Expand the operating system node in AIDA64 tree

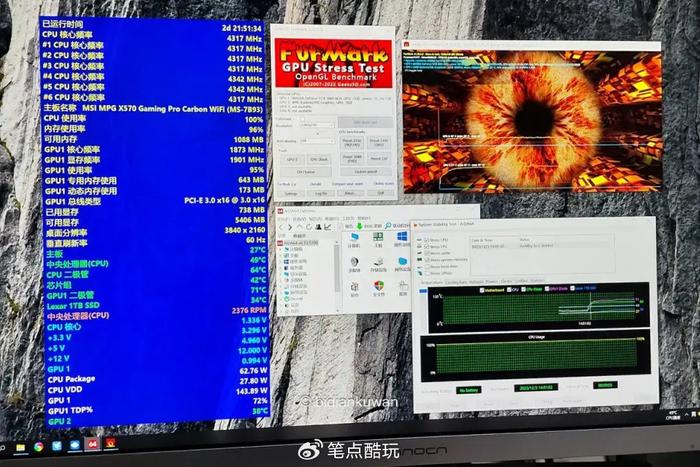tap(280, 262)
